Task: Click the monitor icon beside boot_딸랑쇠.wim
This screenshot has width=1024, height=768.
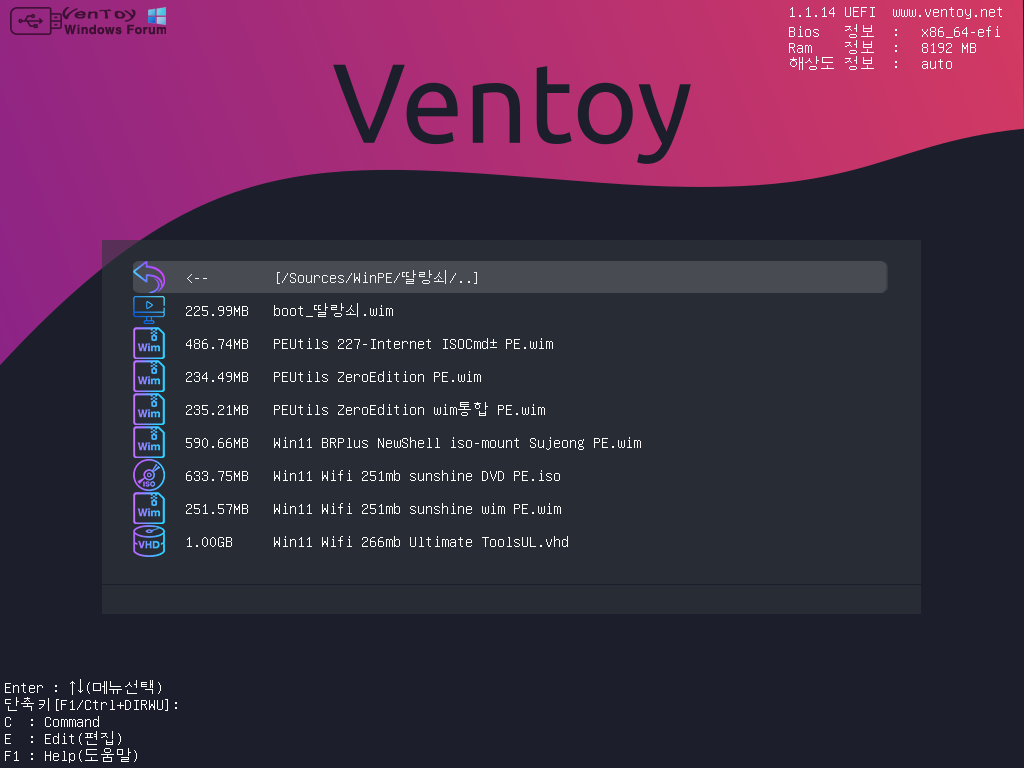Action: 149,310
